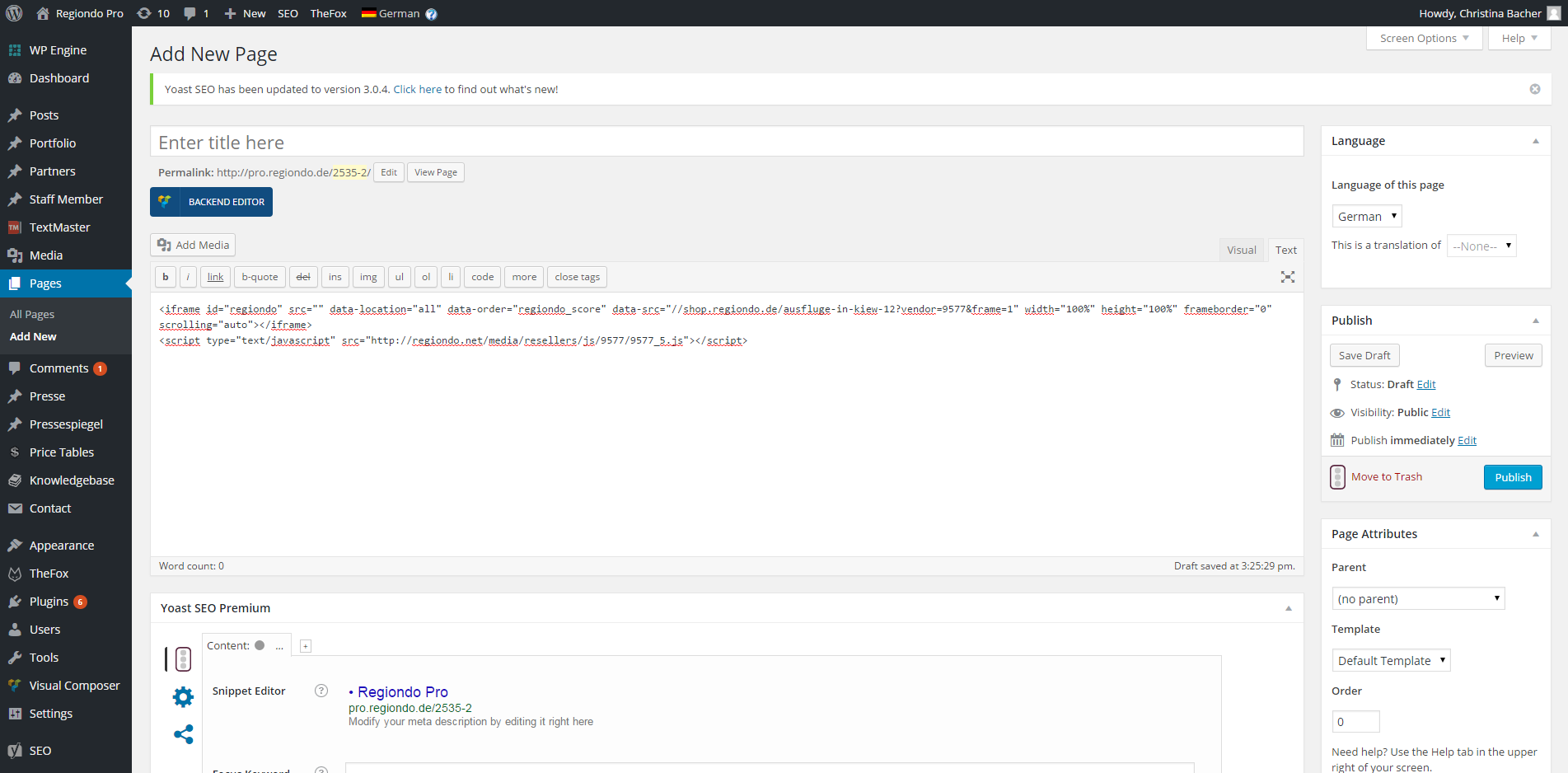Viewport: 1568px width, 773px height.
Task: Click the Order number field
Action: [x=1355, y=721]
